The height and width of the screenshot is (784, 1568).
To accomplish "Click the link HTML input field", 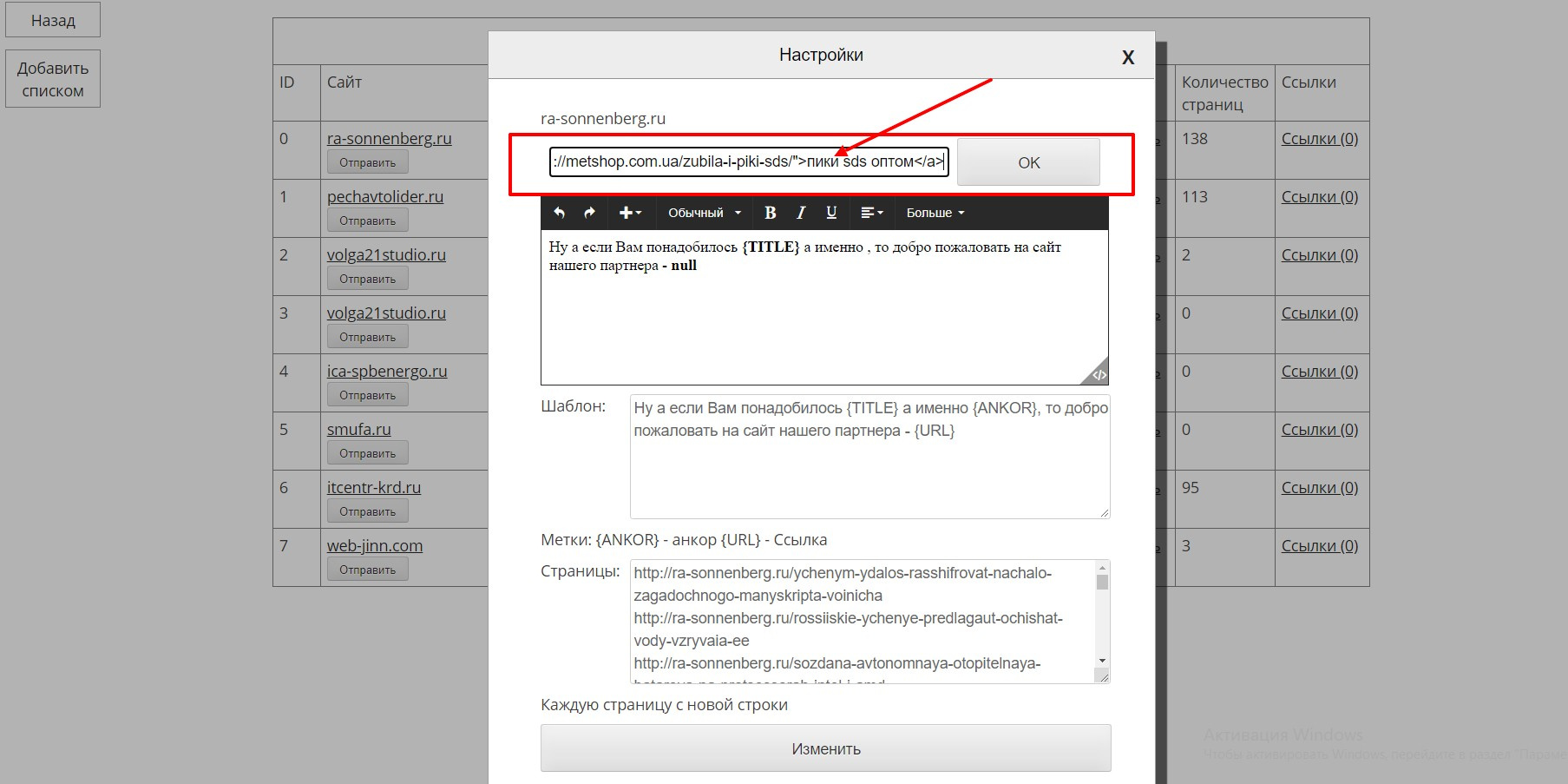I will [x=749, y=161].
